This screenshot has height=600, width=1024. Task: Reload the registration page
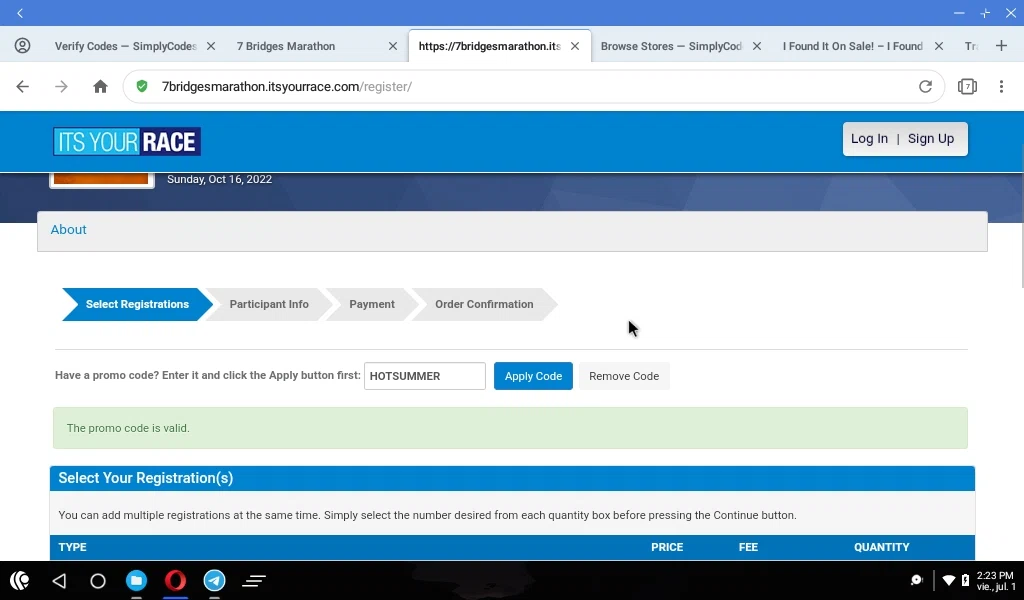925,86
